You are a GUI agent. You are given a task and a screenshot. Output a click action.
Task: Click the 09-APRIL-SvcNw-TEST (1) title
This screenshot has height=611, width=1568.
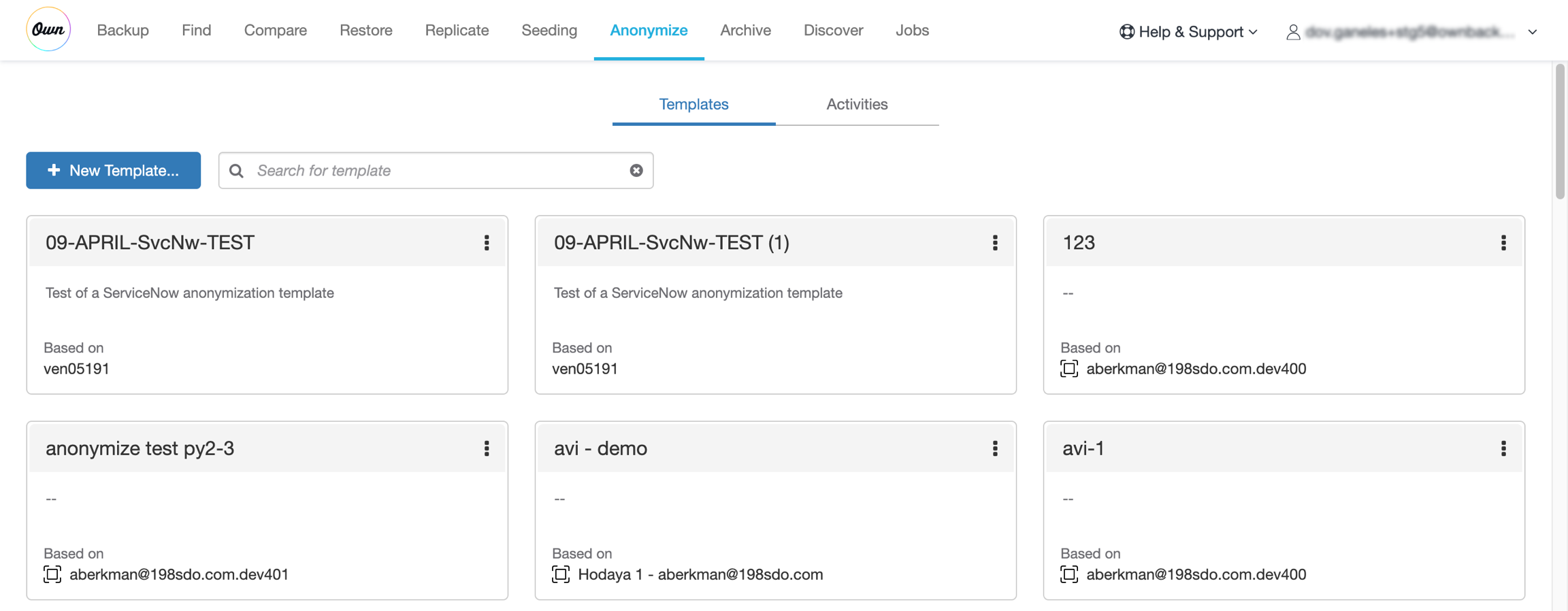671,242
